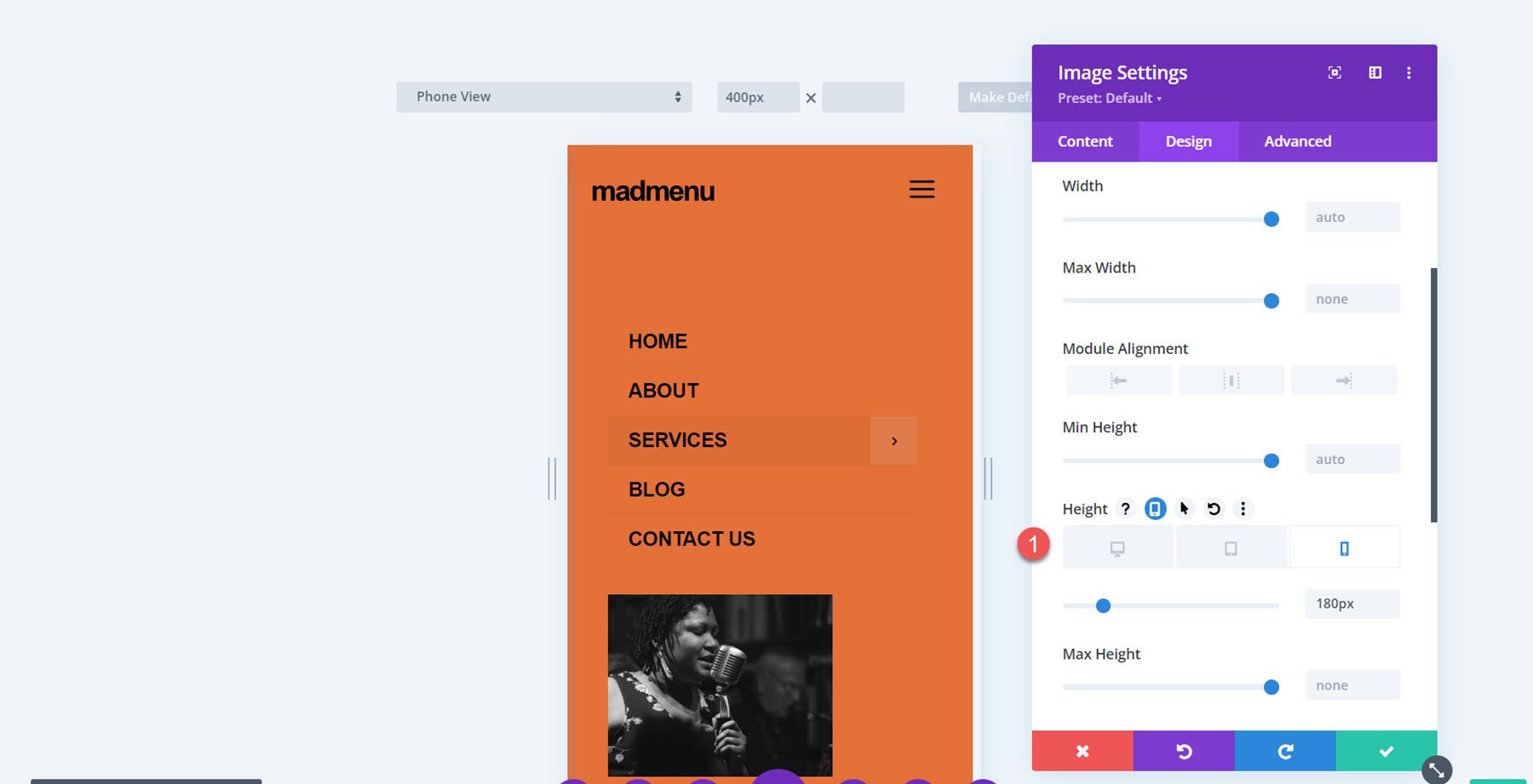The image size is (1533, 784).
Task: Open the Height help tooltip
Action: [x=1126, y=508]
